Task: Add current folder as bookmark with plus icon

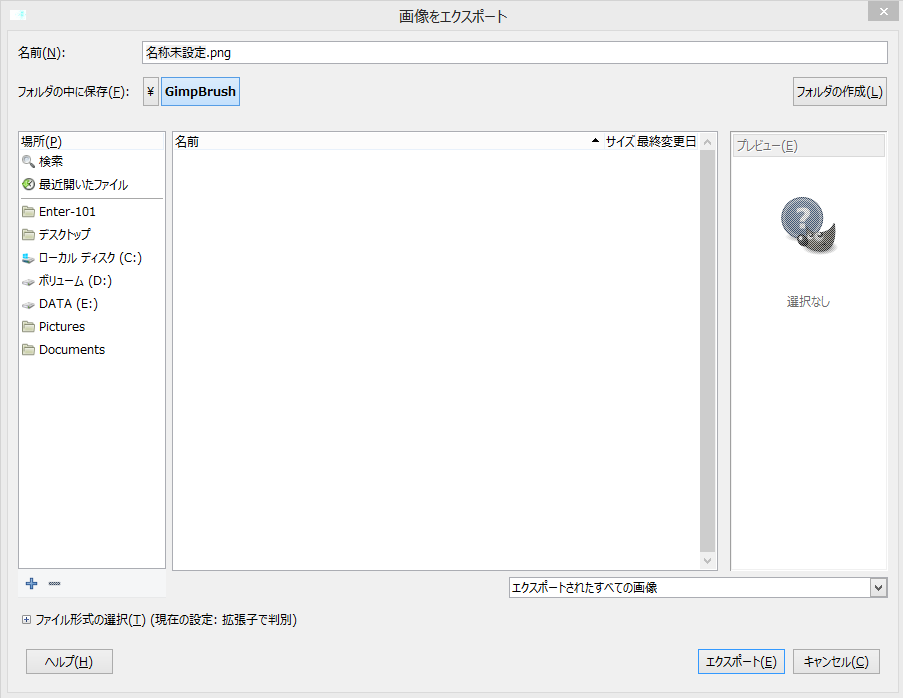Action: (30, 583)
